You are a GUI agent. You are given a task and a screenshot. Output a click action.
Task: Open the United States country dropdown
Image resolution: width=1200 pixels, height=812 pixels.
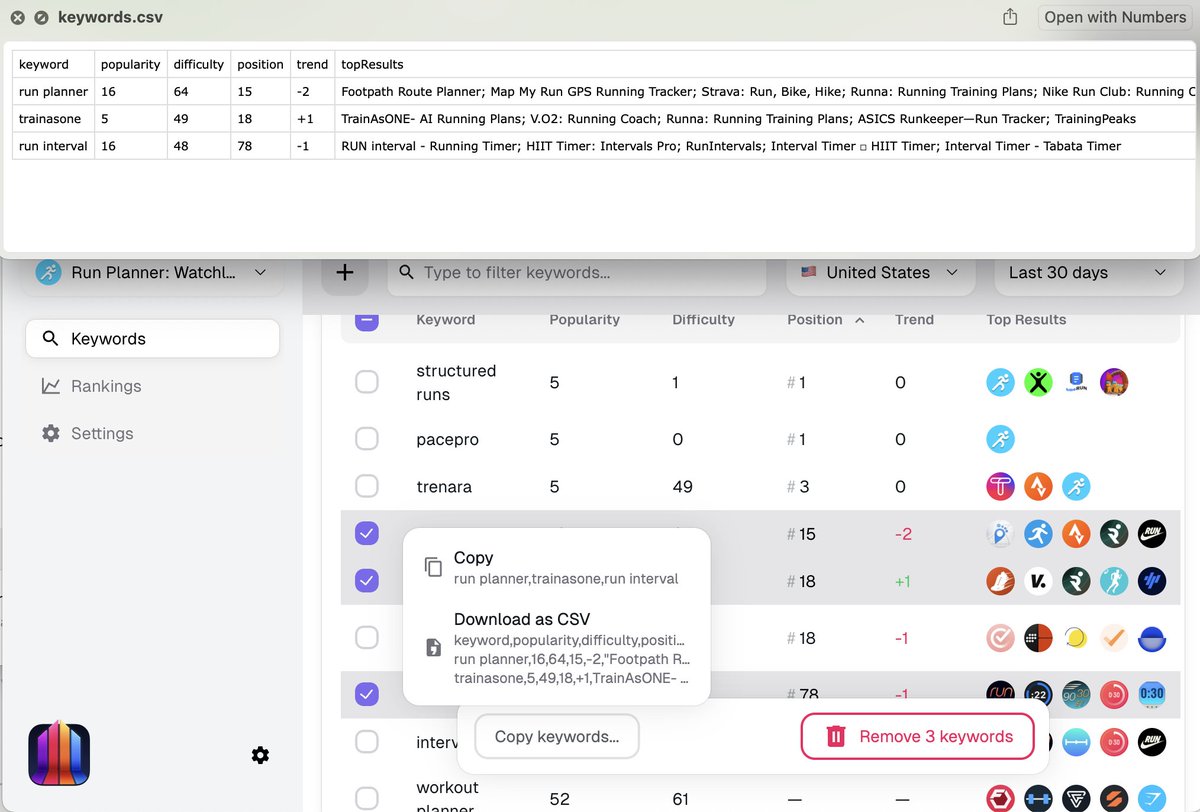[878, 272]
